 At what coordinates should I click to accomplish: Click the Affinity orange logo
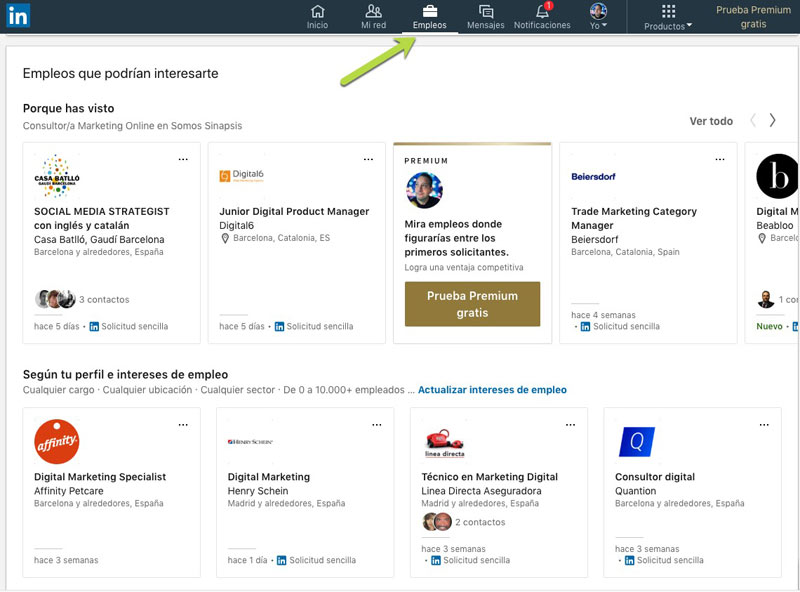[x=57, y=441]
